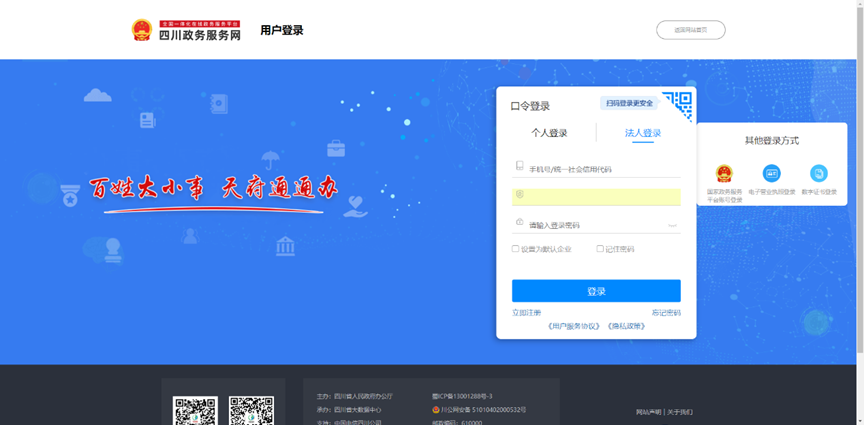Click the blue 登录 button

596,291
